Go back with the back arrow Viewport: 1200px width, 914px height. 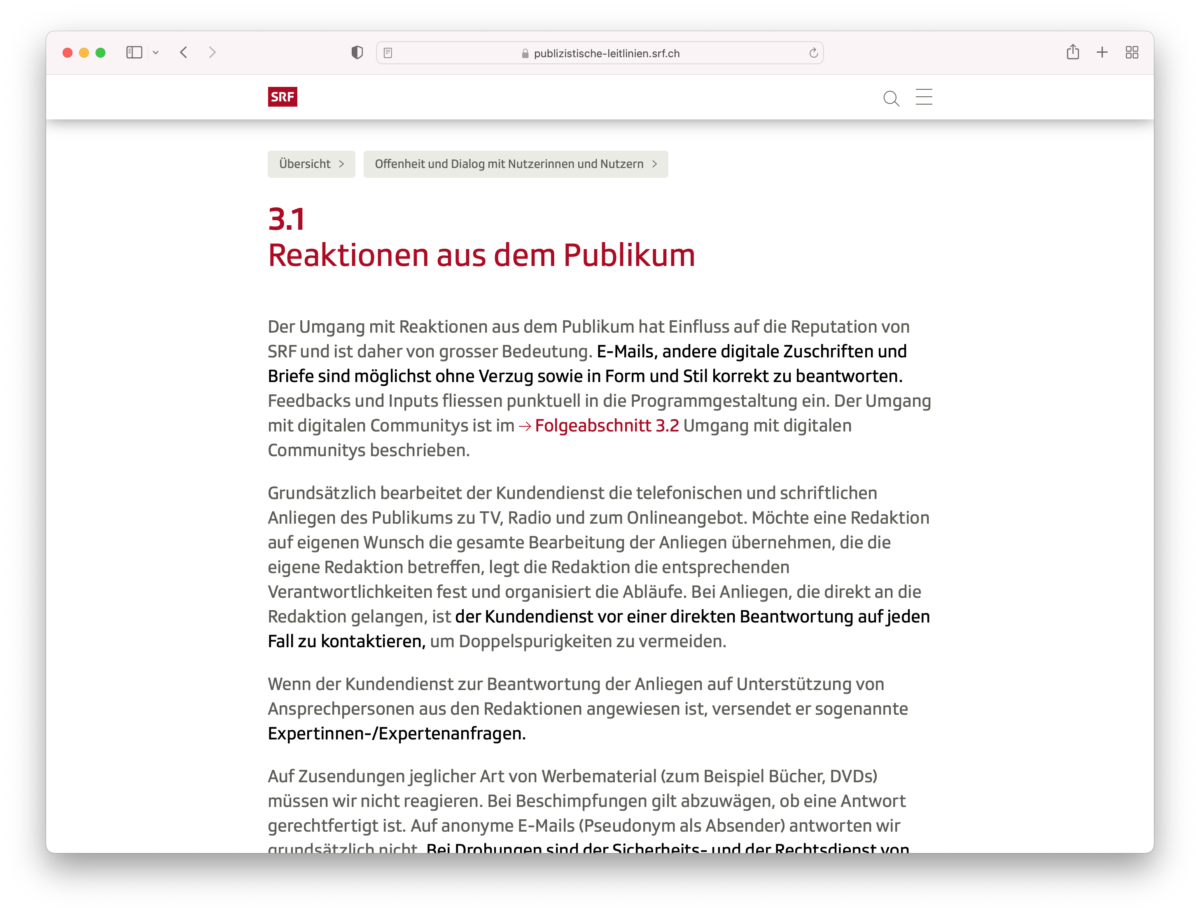pos(184,53)
